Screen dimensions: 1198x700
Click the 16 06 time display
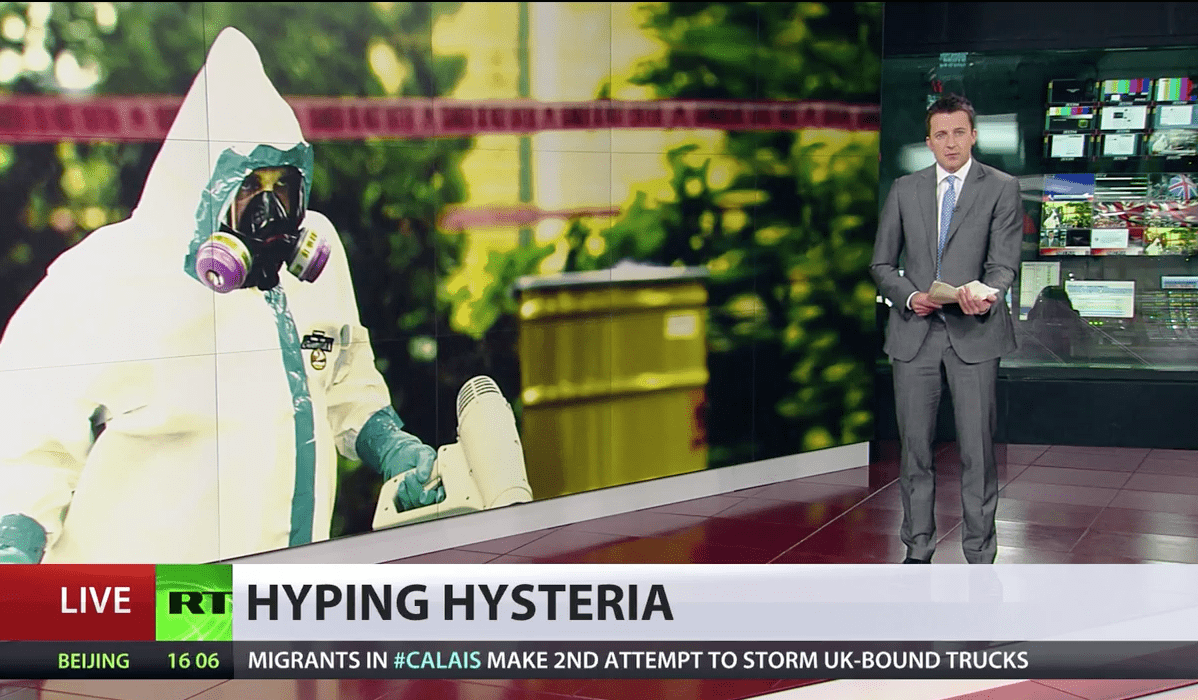(x=193, y=660)
